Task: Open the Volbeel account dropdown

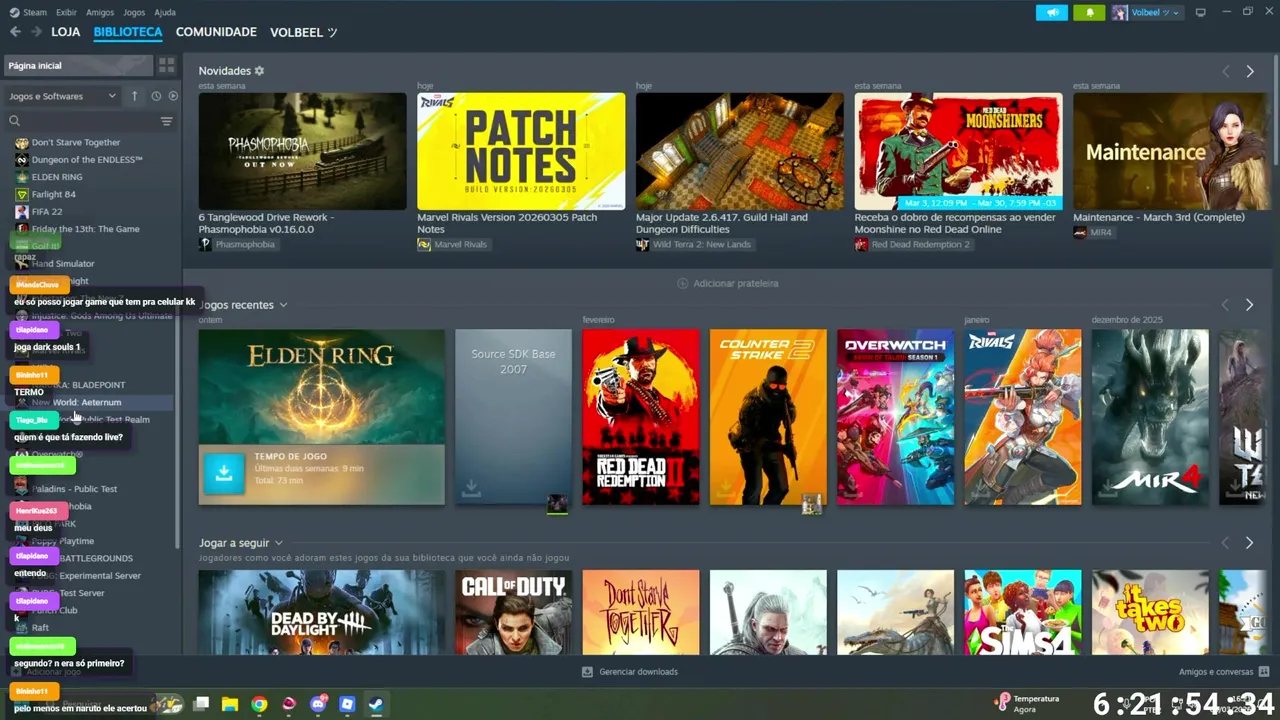Action: 1146,12
